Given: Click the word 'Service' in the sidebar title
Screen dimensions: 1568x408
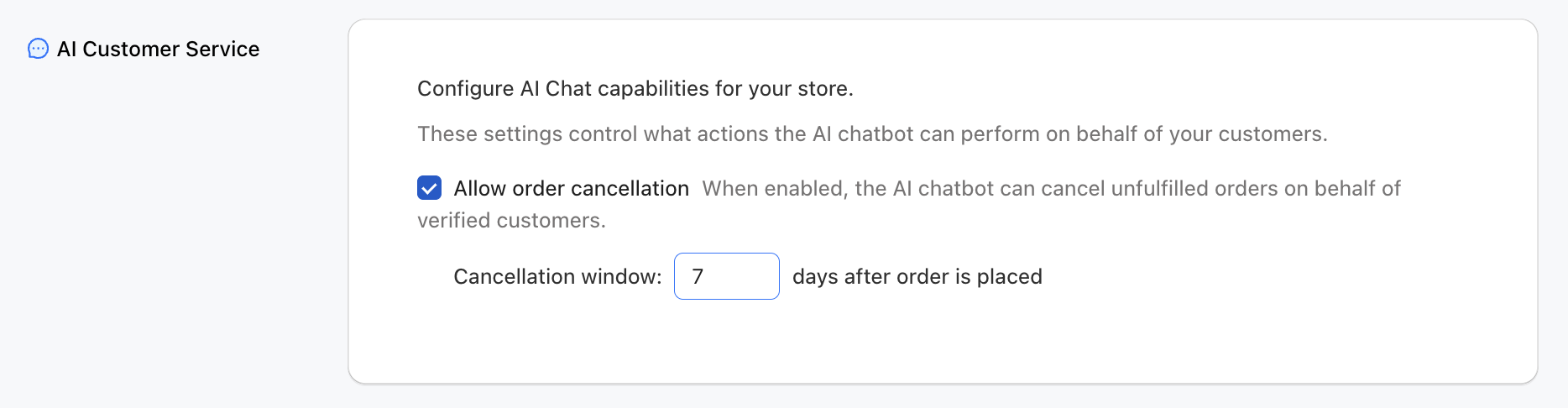Looking at the screenshot, I should [222, 49].
